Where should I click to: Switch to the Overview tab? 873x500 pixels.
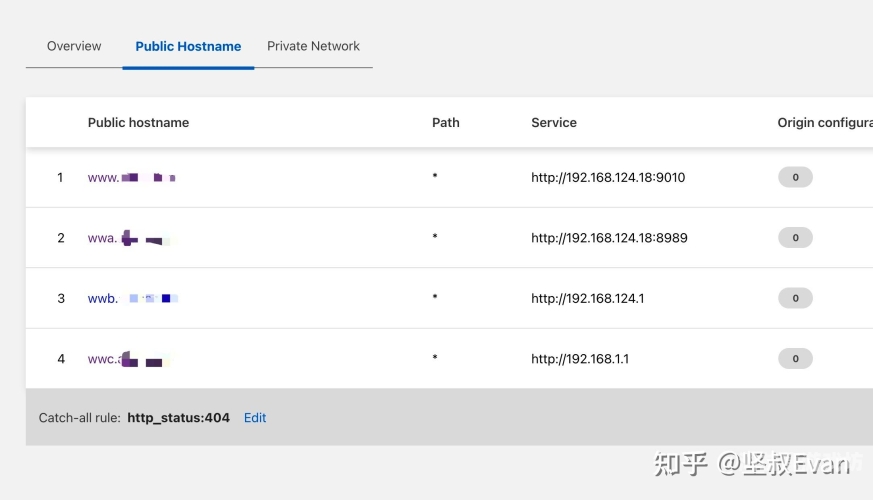[x=74, y=46]
